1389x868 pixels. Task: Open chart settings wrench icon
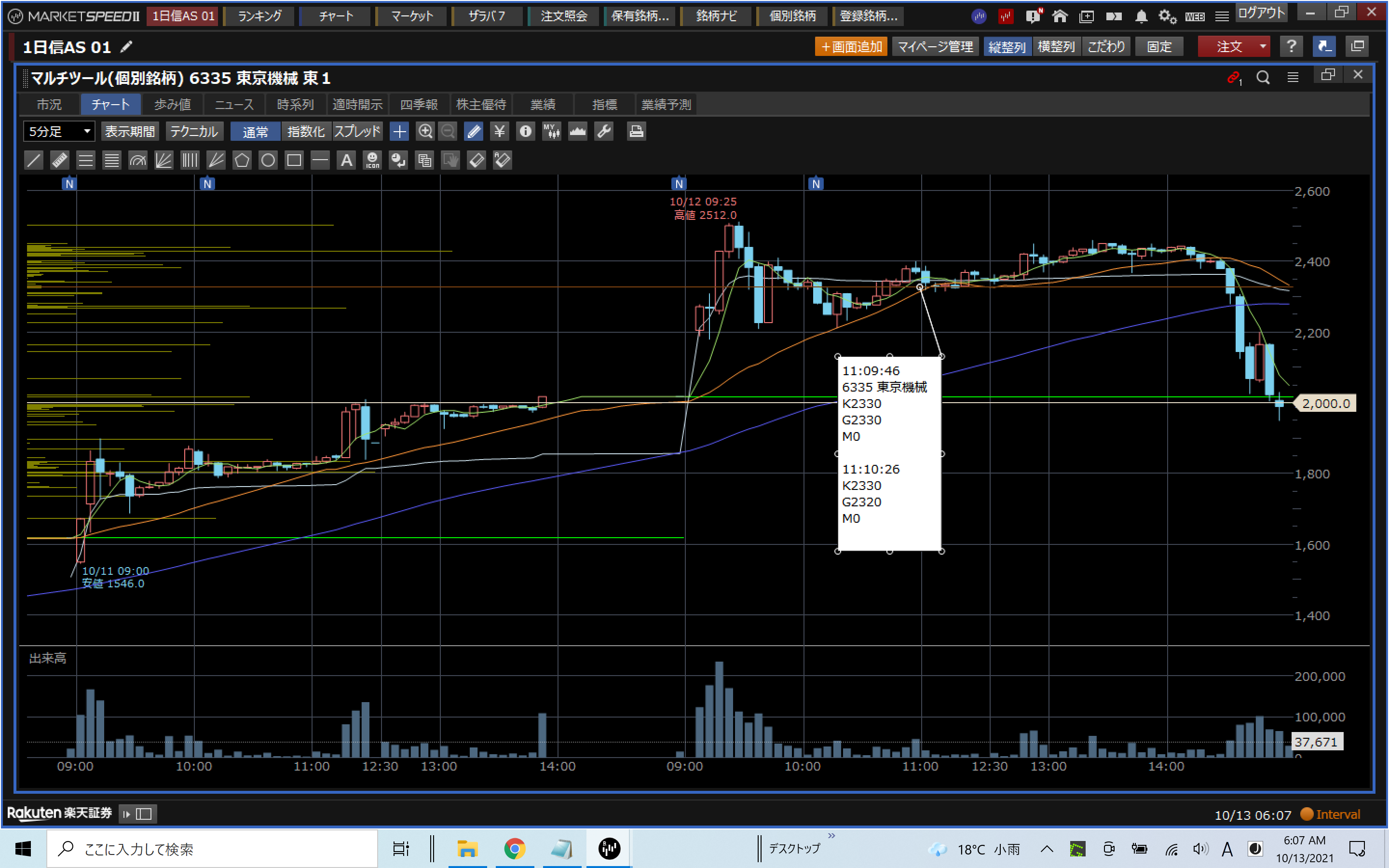click(604, 132)
